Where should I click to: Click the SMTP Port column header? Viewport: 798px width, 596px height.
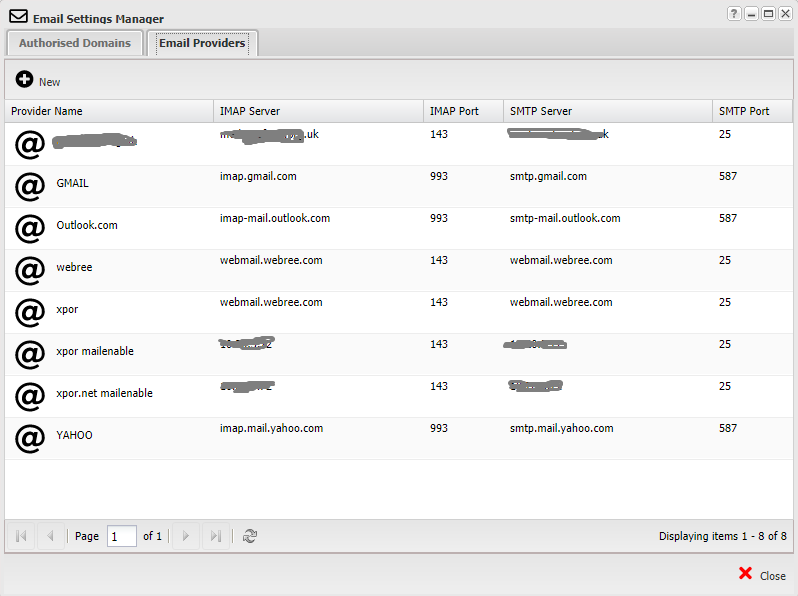tap(753, 111)
